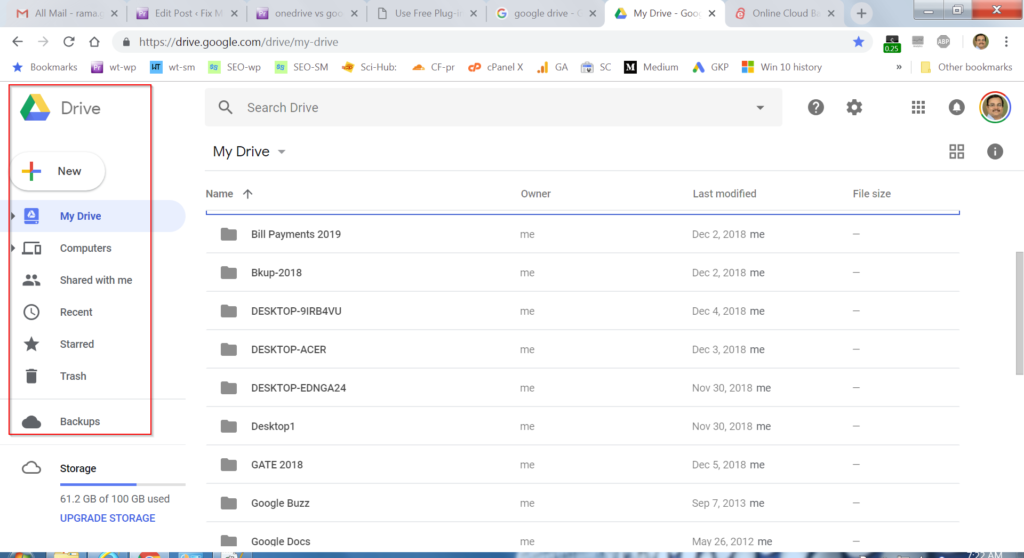Screen dimensions: 1024x558
Task: Open the Settings gear icon
Action: 854,107
